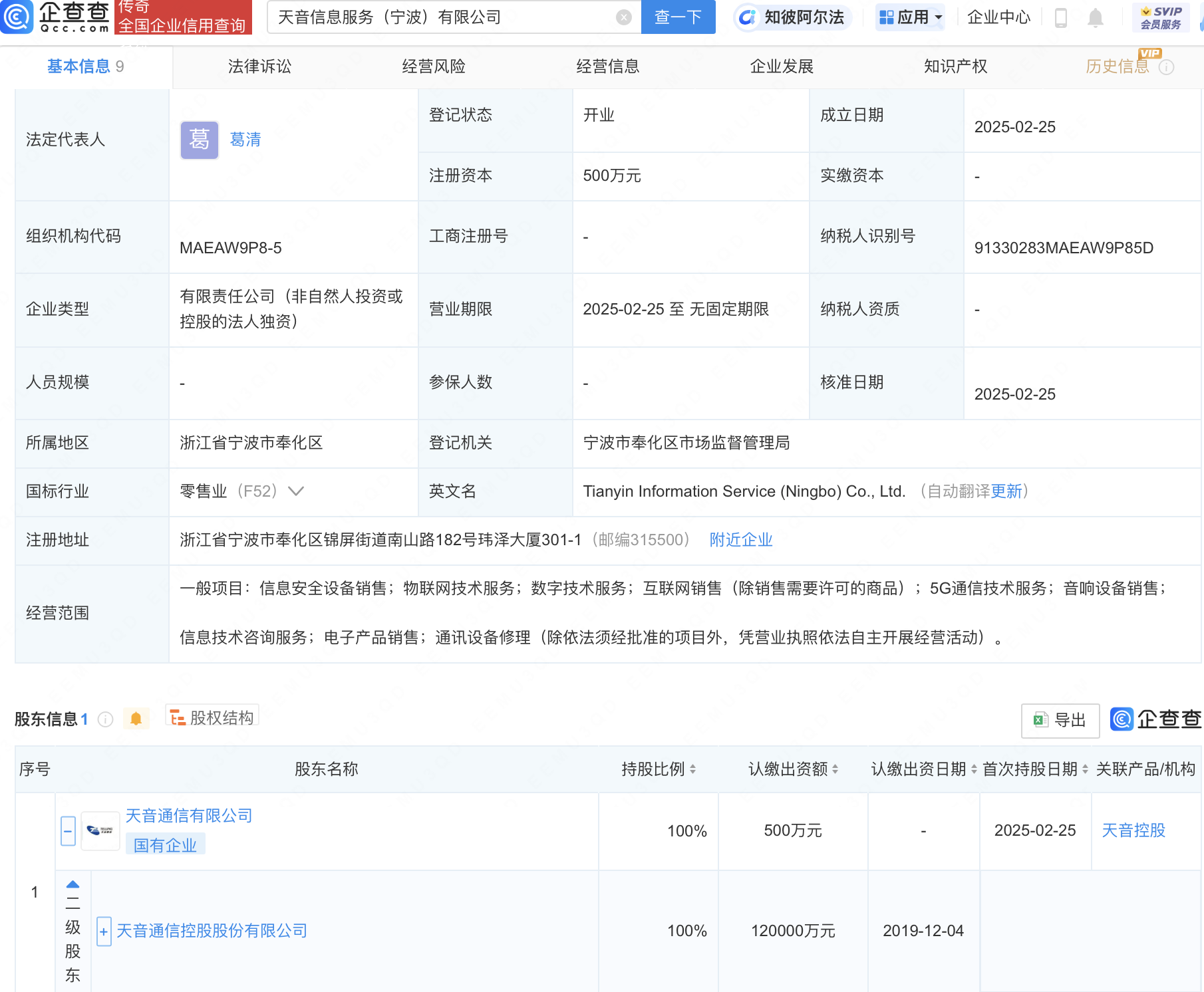Clear the search box text
Viewport: 1204px width, 992px height.
pyautogui.click(x=623, y=17)
